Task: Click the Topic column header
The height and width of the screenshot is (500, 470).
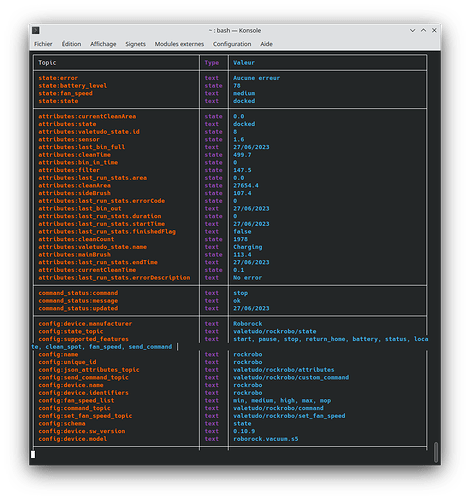Action: tap(47, 63)
